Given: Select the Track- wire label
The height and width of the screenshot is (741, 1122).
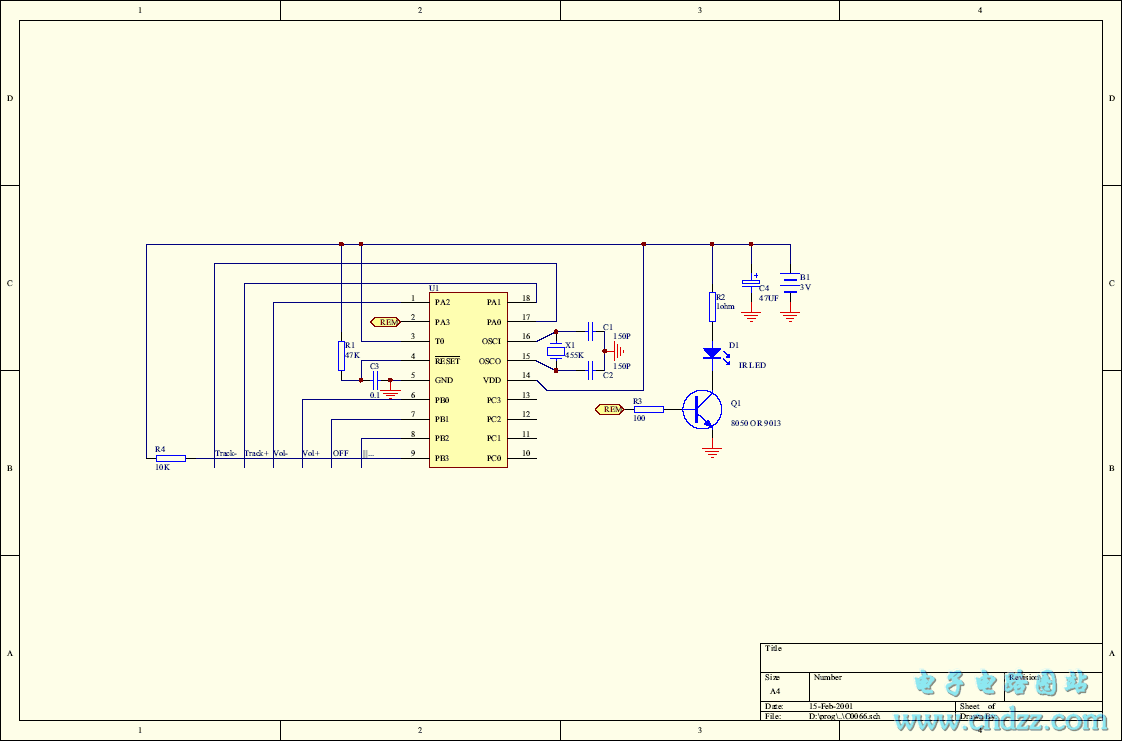Looking at the screenshot, I should click(225, 453).
